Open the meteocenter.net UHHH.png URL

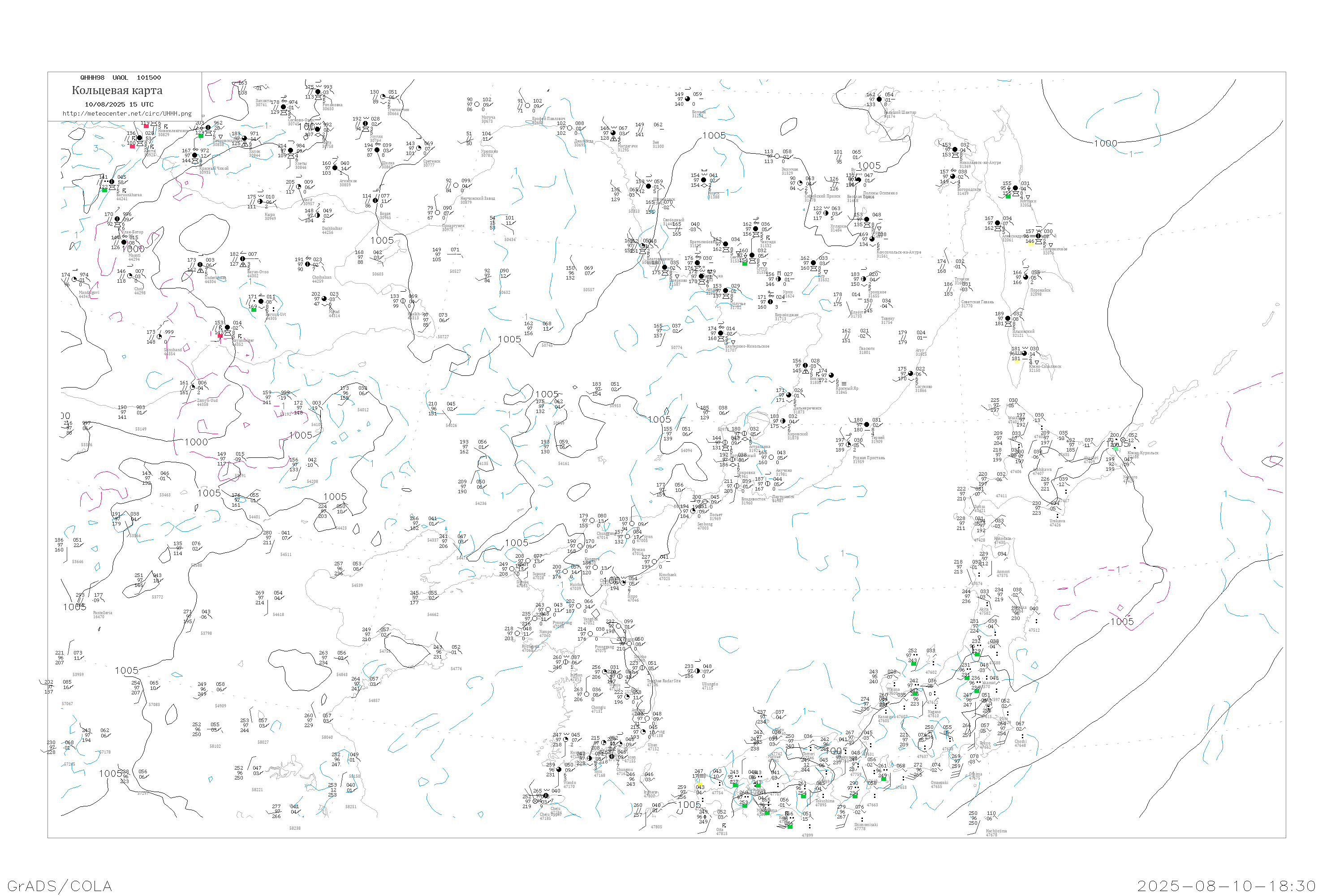pos(127,114)
